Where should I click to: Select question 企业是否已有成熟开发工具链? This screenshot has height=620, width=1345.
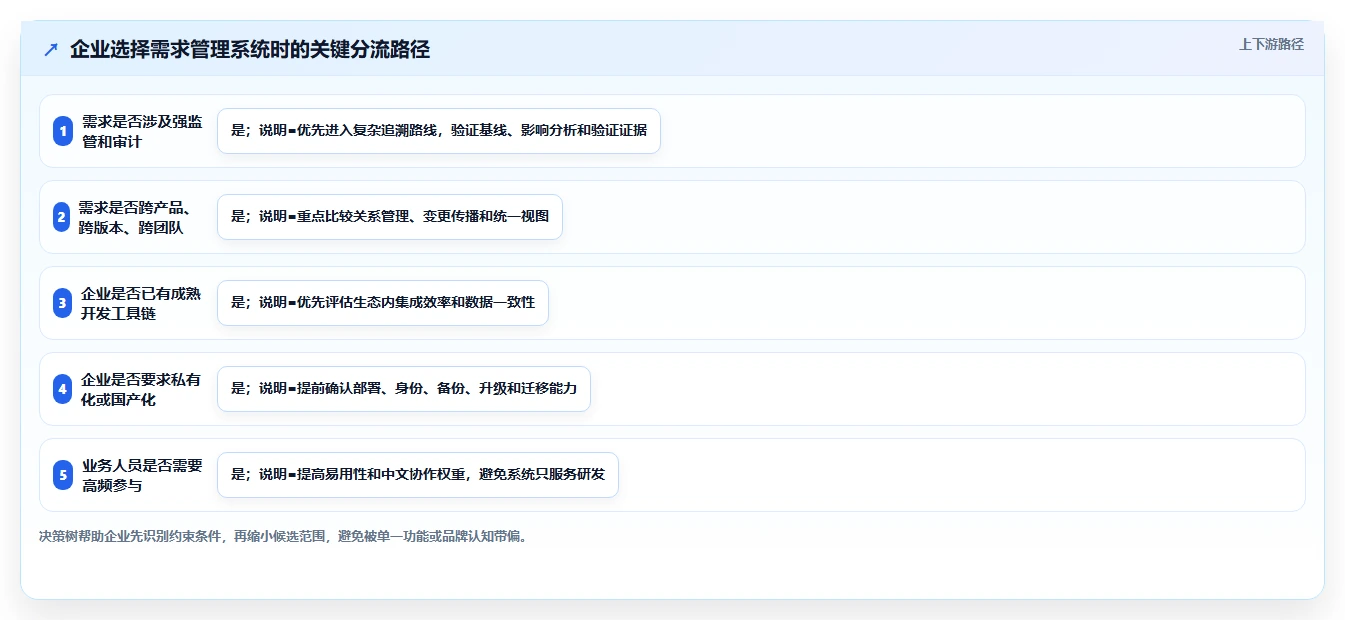point(142,303)
